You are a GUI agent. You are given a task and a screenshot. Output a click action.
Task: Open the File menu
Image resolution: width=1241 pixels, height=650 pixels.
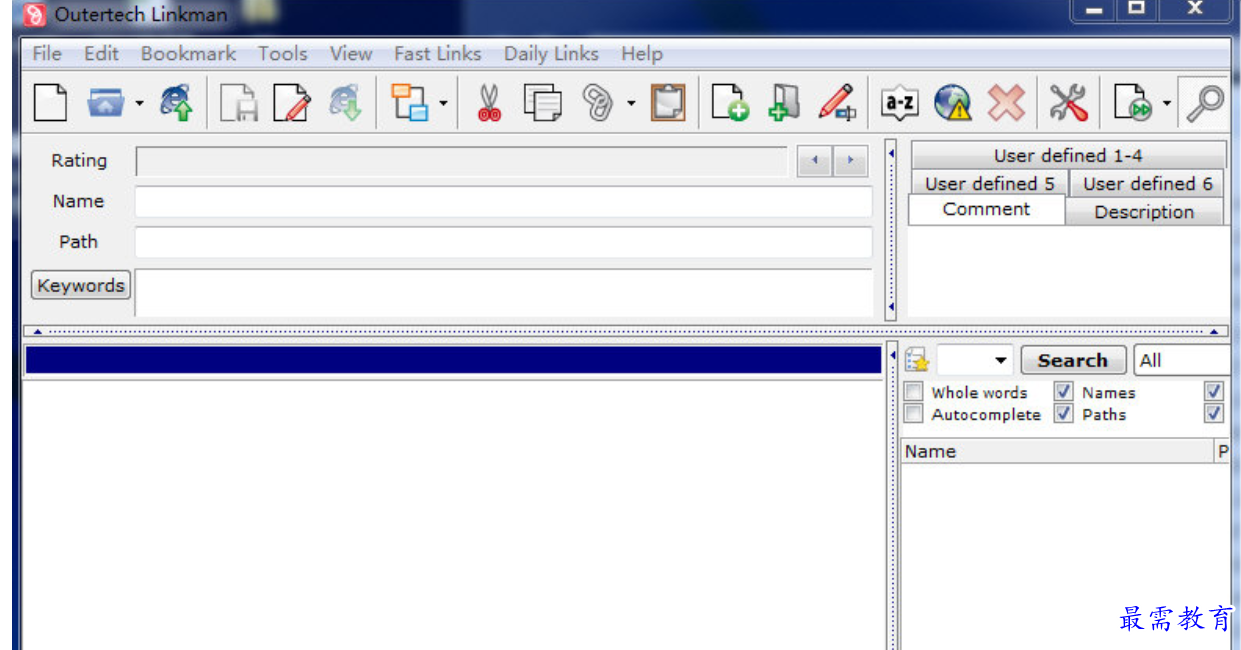coord(47,54)
